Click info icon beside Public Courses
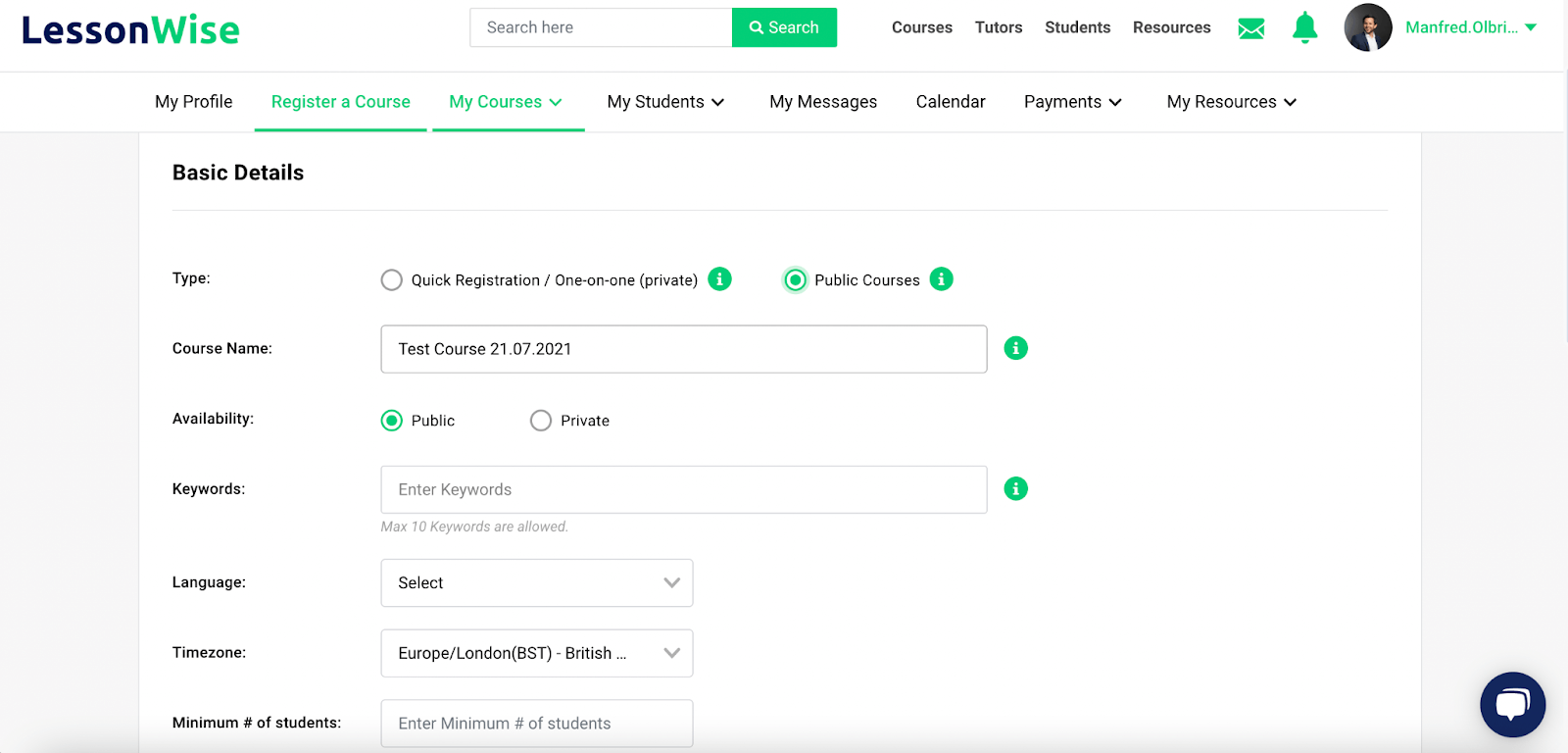 coord(941,279)
